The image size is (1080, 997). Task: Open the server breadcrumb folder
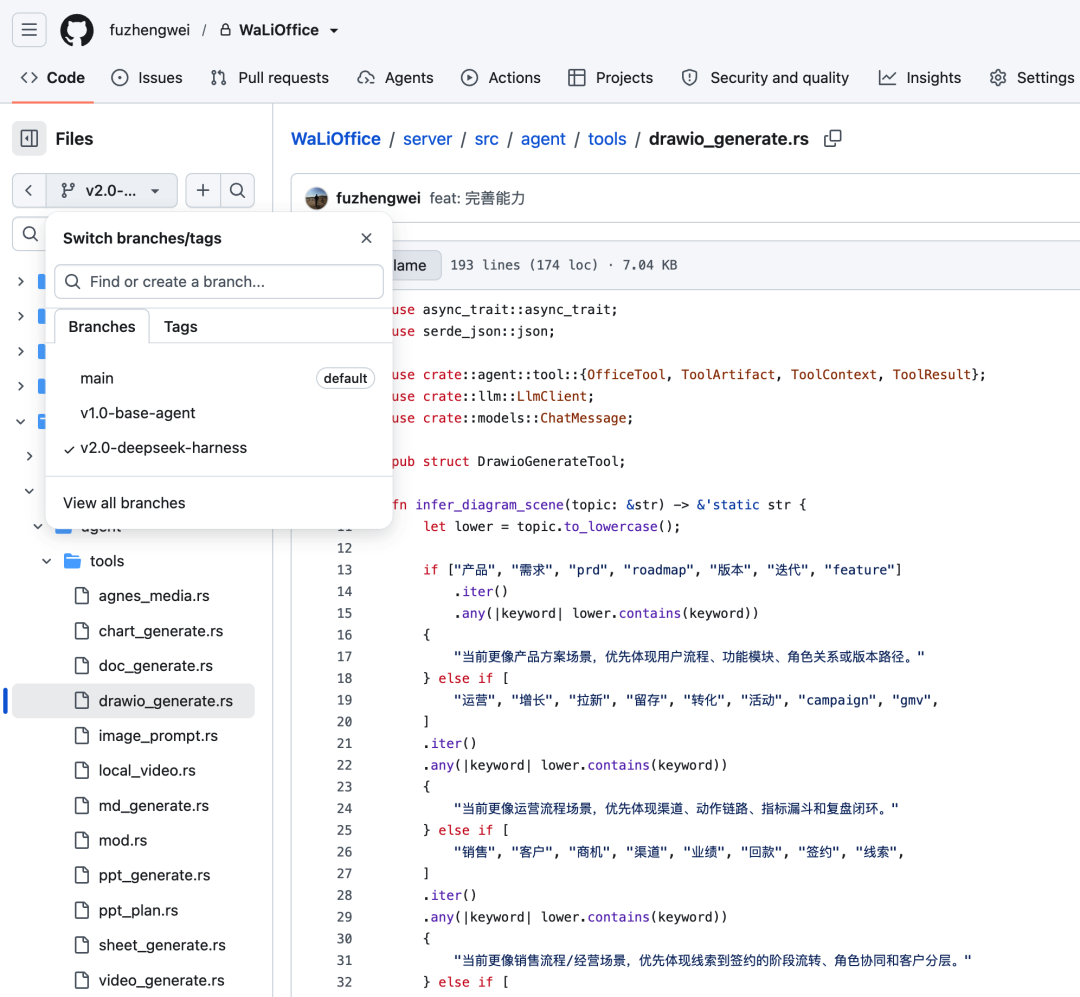(x=427, y=138)
